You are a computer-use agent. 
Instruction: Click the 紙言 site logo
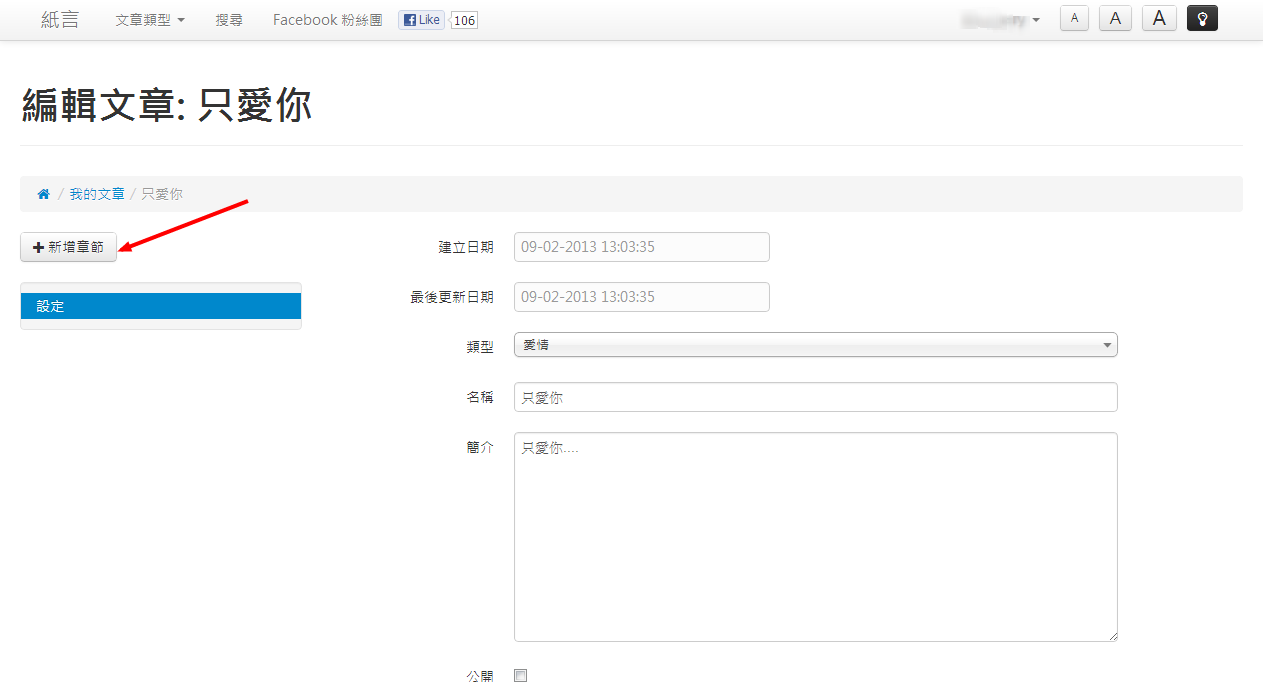point(60,20)
